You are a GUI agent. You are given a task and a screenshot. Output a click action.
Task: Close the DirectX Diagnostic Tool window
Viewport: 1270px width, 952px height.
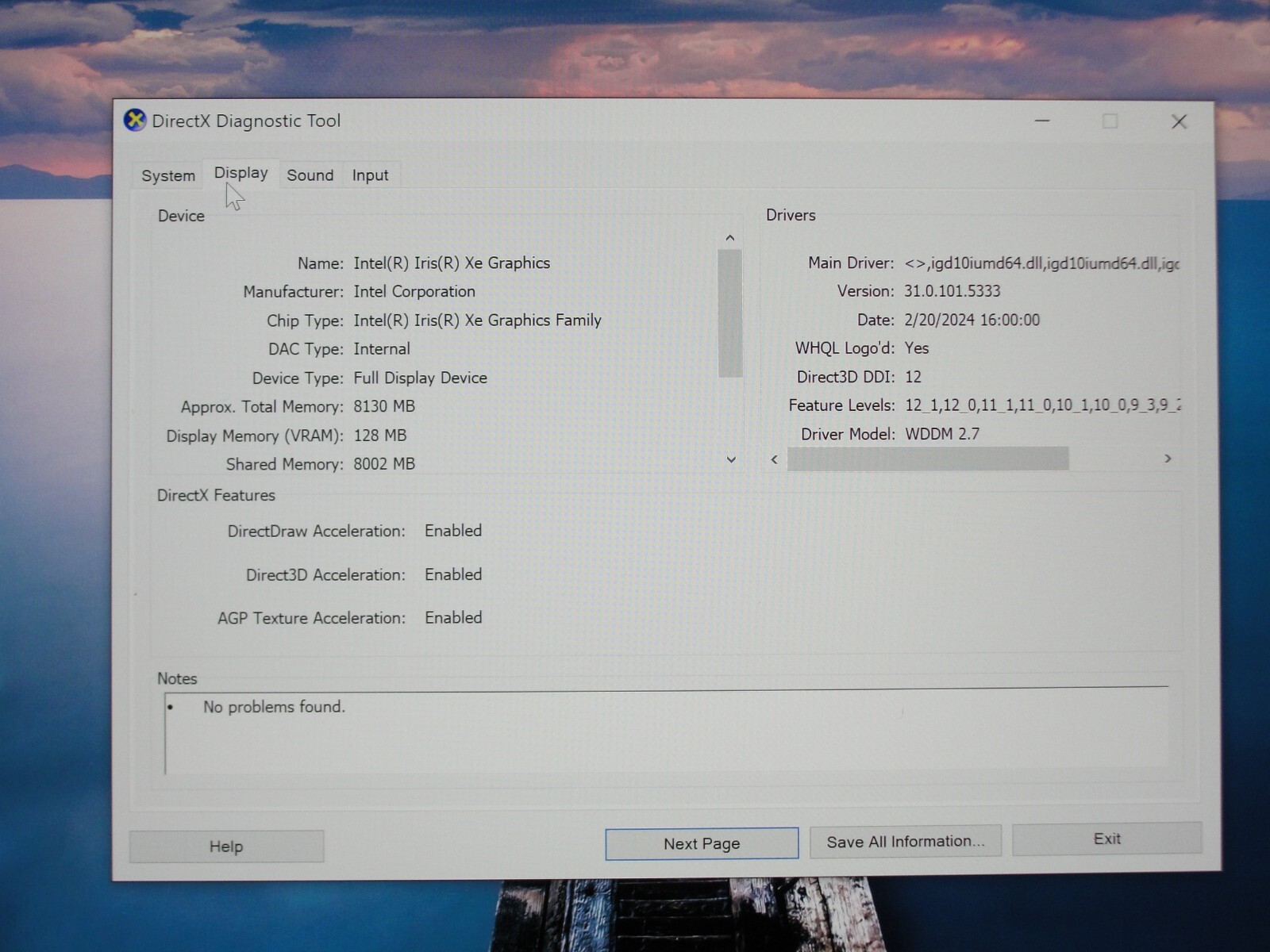pos(1180,121)
